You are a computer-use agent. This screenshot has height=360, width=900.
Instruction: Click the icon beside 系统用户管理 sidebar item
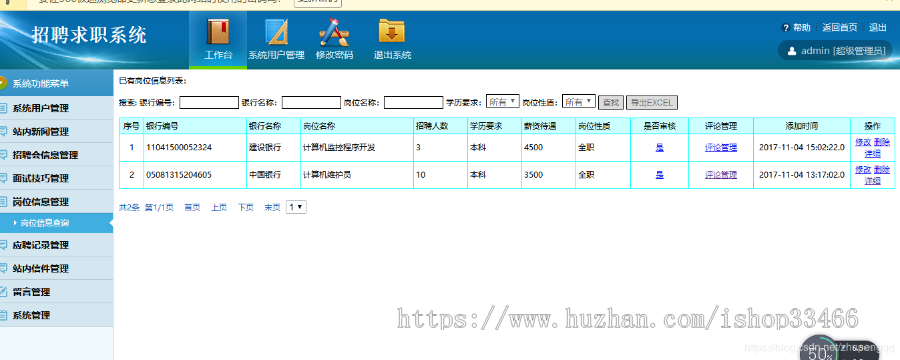pyautogui.click(x=3, y=108)
